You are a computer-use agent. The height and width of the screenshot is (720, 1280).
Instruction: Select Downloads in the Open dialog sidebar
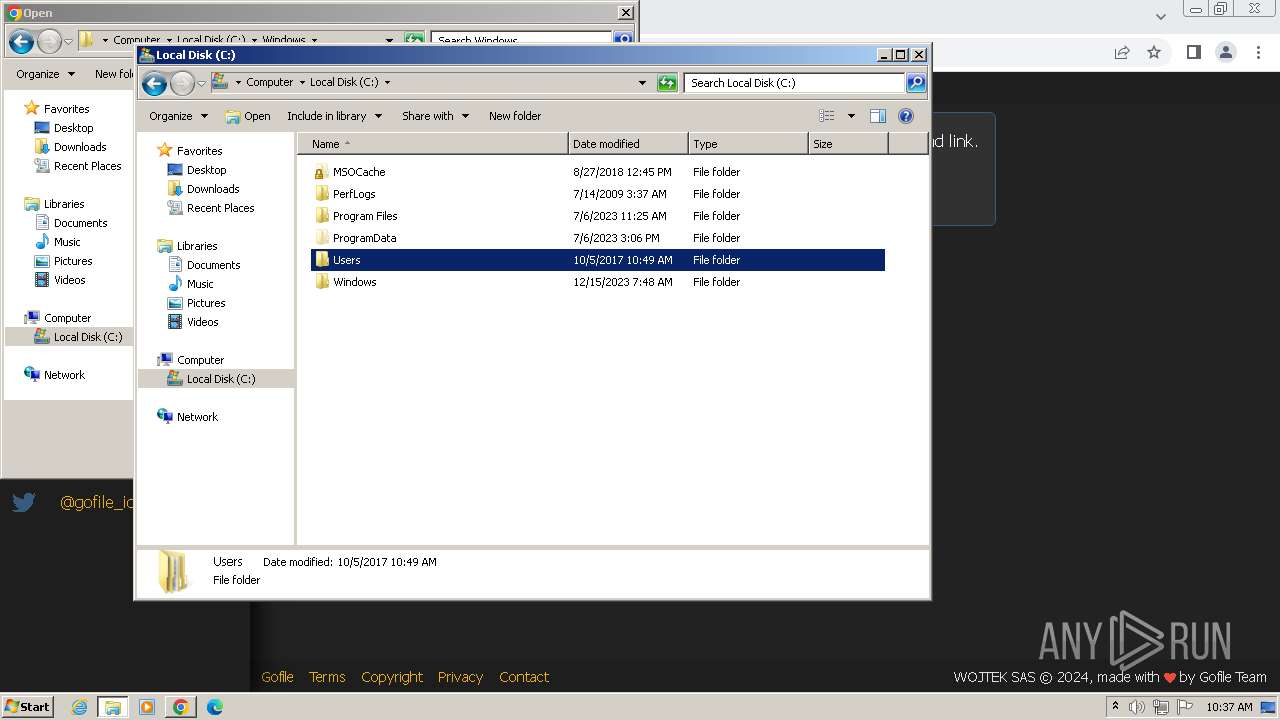[80, 147]
